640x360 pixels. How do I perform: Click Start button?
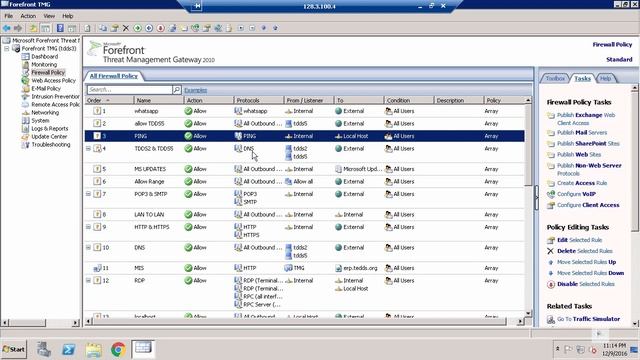pos(13,349)
